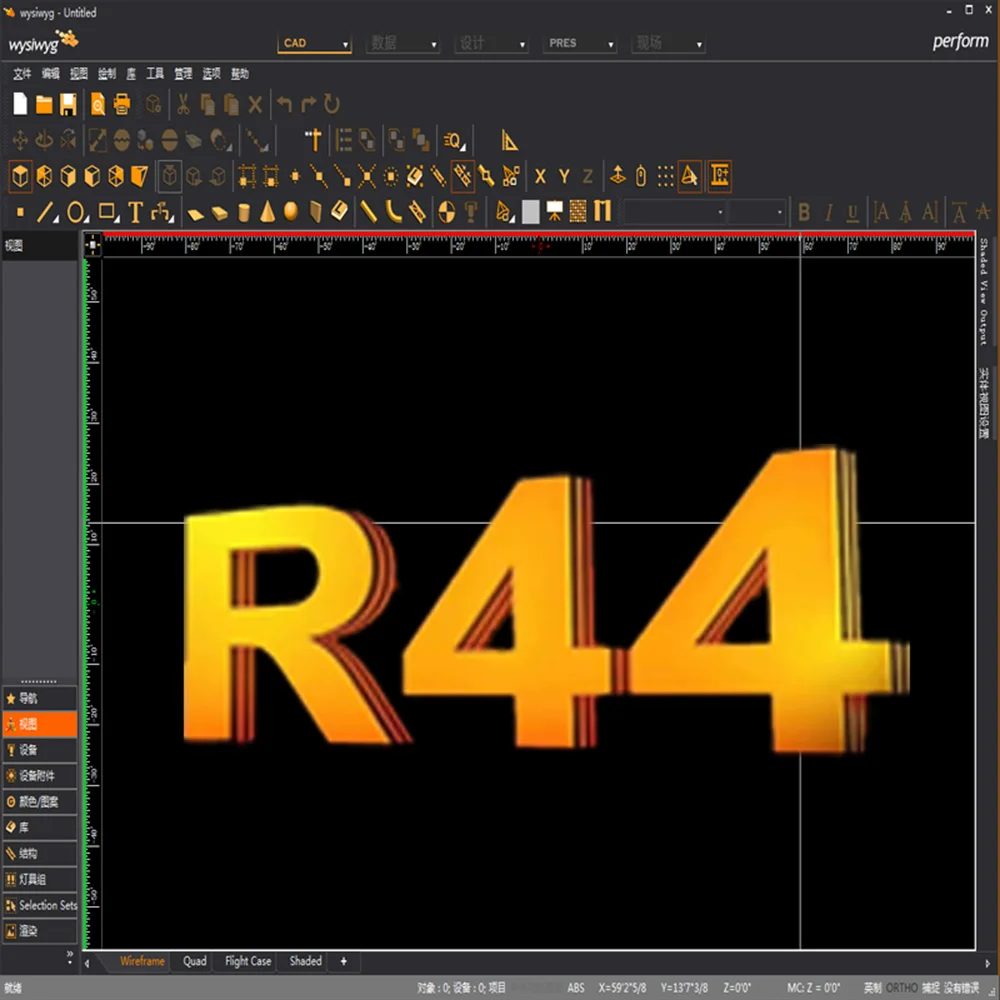Redo the action with the right arrow
The image size is (1000, 1000).
[309, 104]
